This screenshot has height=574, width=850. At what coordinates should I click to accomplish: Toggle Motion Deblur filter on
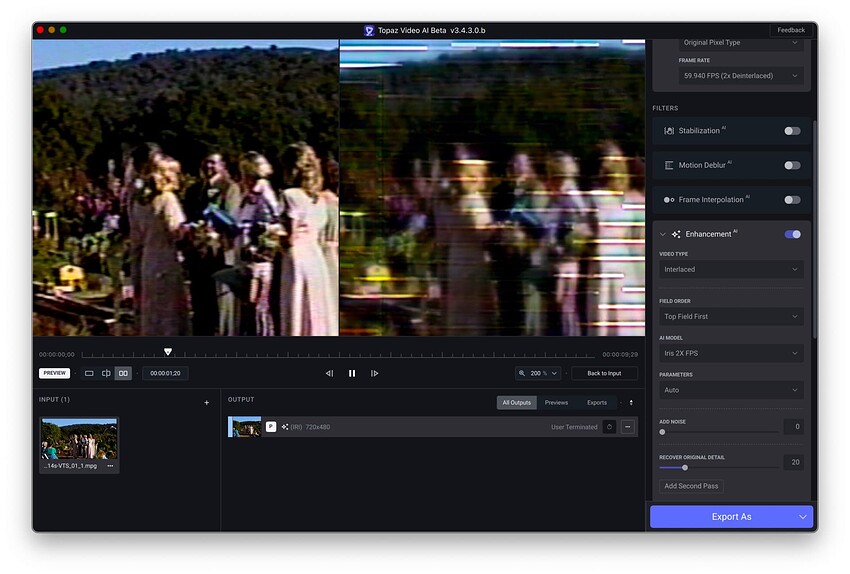pyautogui.click(x=792, y=165)
